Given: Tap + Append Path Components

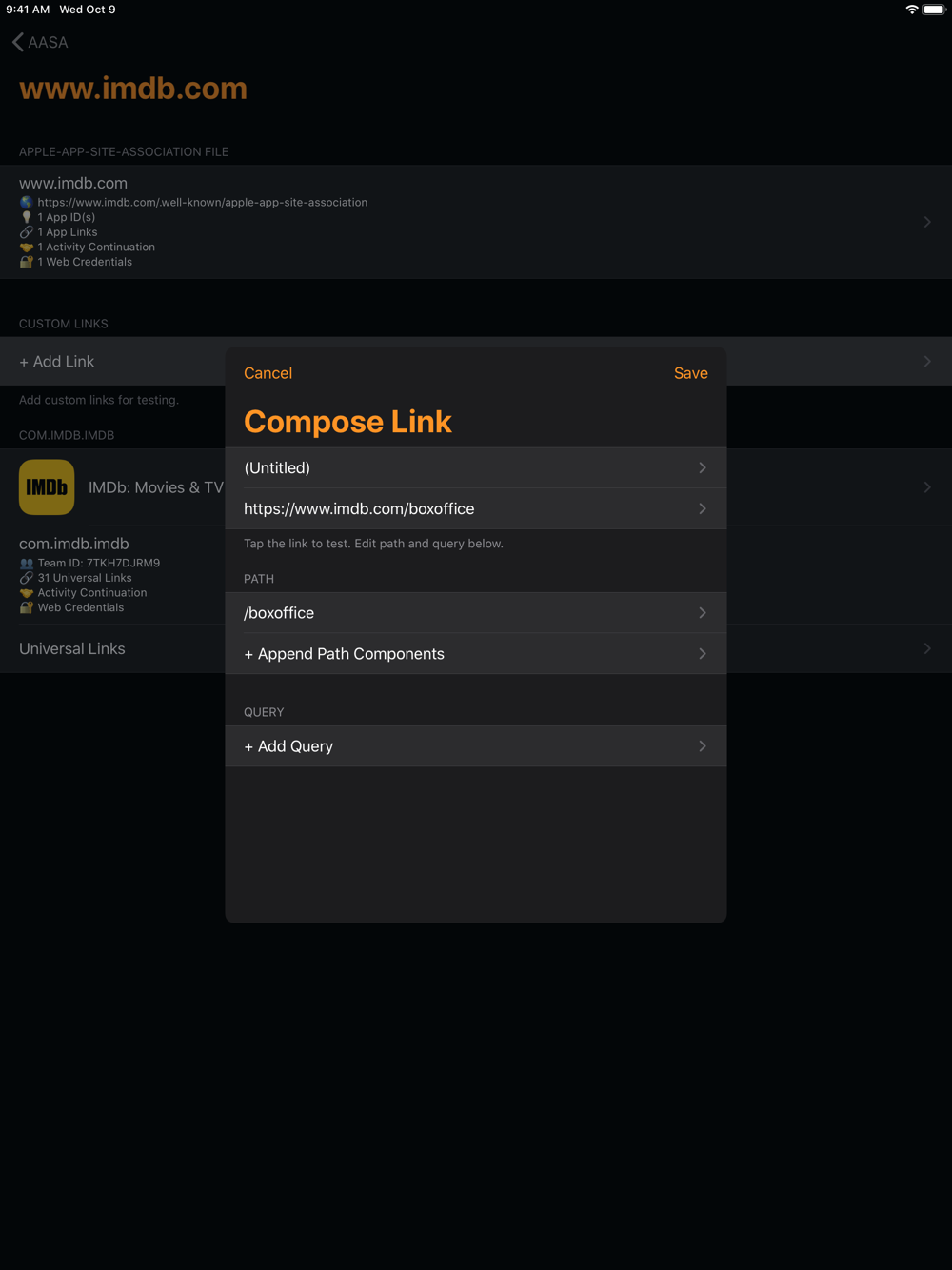Looking at the screenshot, I should tap(476, 654).
